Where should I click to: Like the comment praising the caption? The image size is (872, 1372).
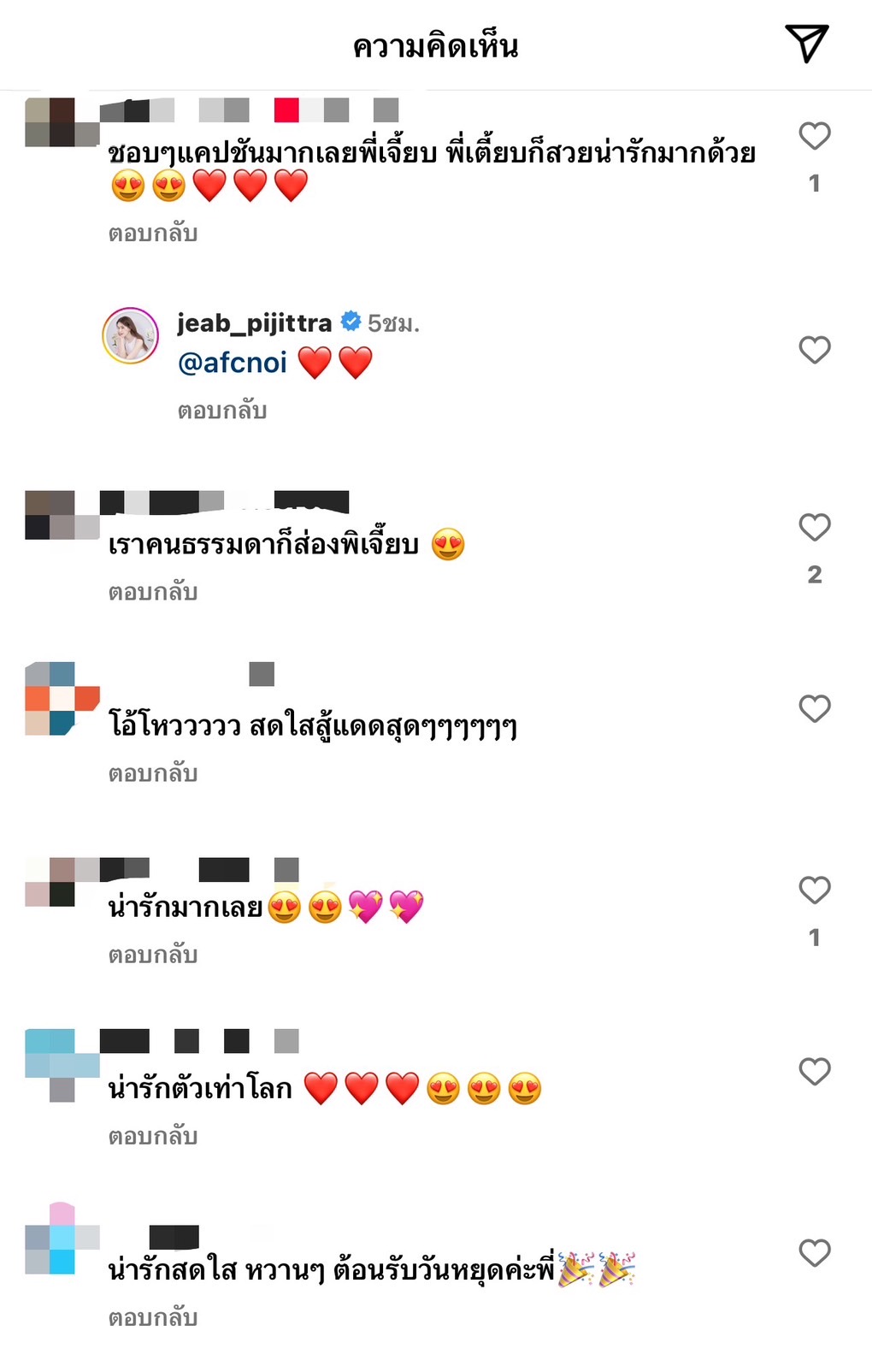coord(815,135)
